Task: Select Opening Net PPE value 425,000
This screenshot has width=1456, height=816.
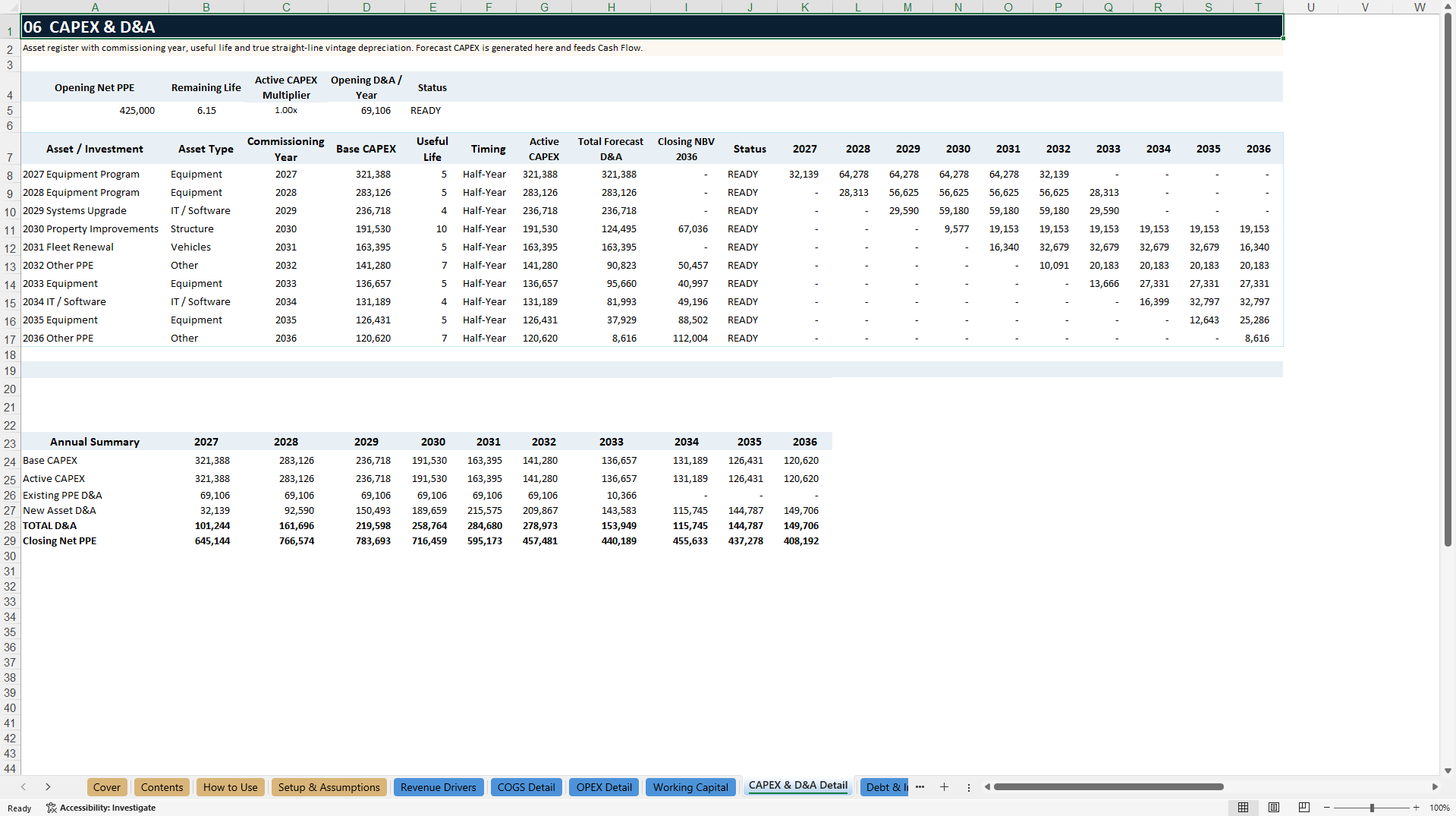Action: 95,111
